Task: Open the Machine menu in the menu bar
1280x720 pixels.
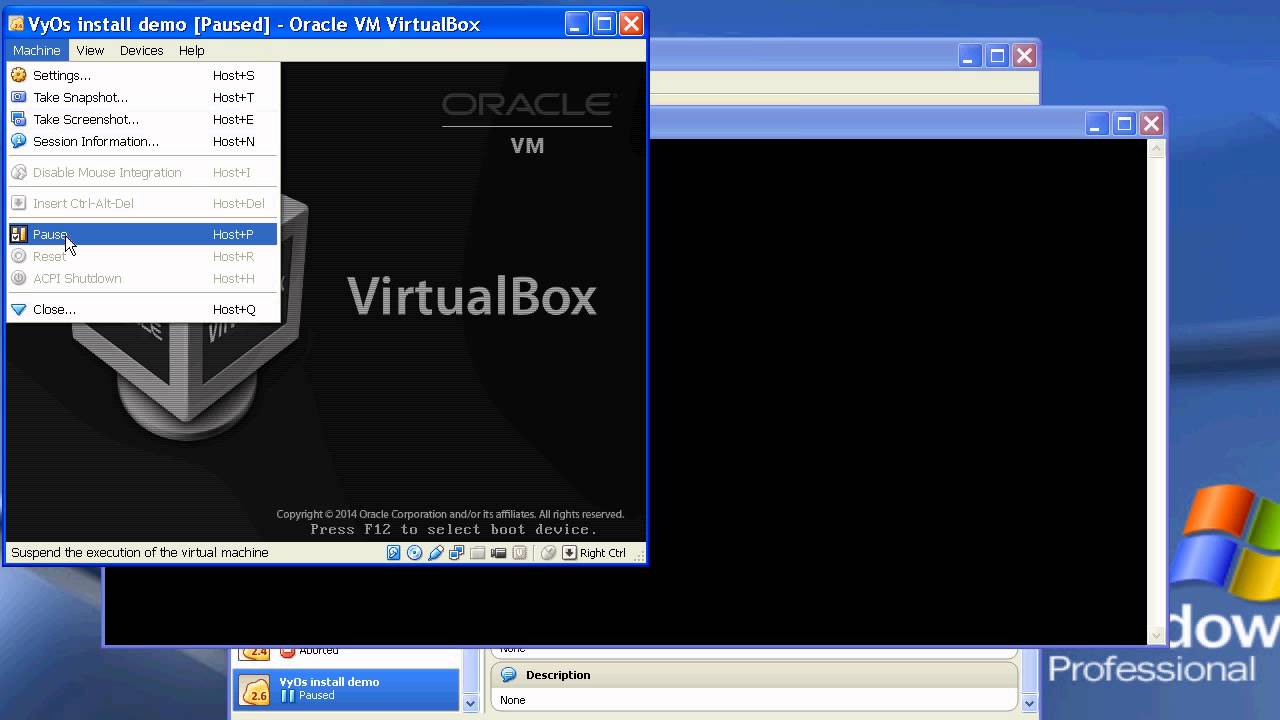Action: coord(37,50)
